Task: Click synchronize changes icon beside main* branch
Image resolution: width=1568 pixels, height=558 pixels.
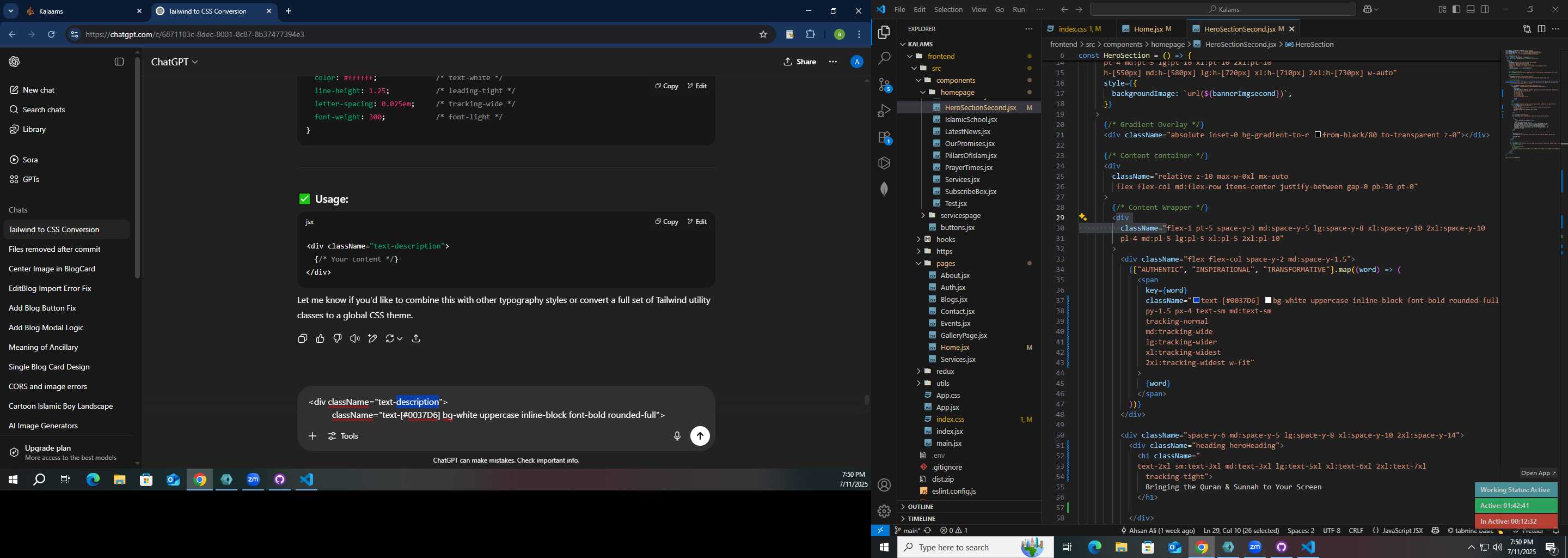Action: coord(928,531)
